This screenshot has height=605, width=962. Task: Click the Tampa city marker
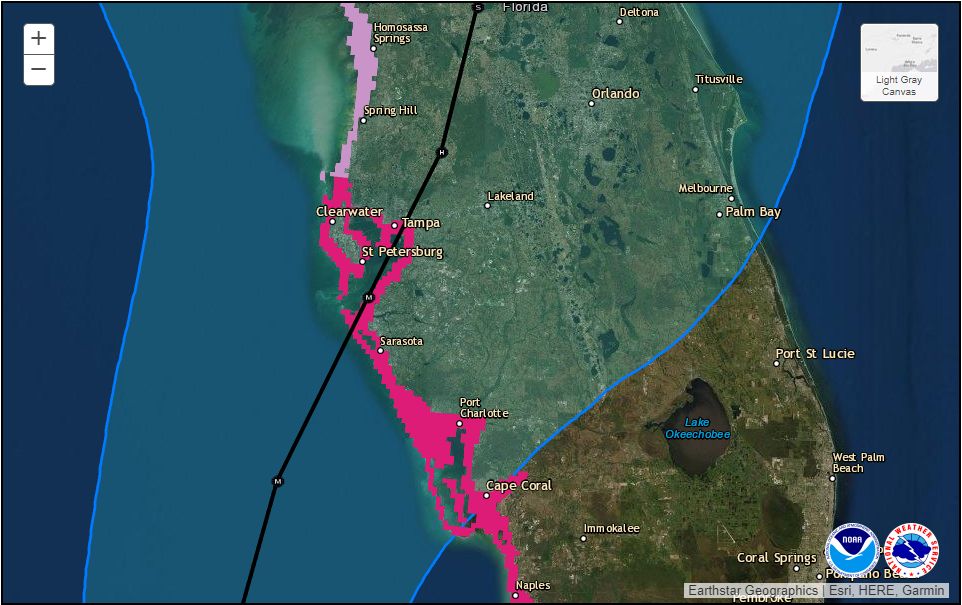pos(394,226)
